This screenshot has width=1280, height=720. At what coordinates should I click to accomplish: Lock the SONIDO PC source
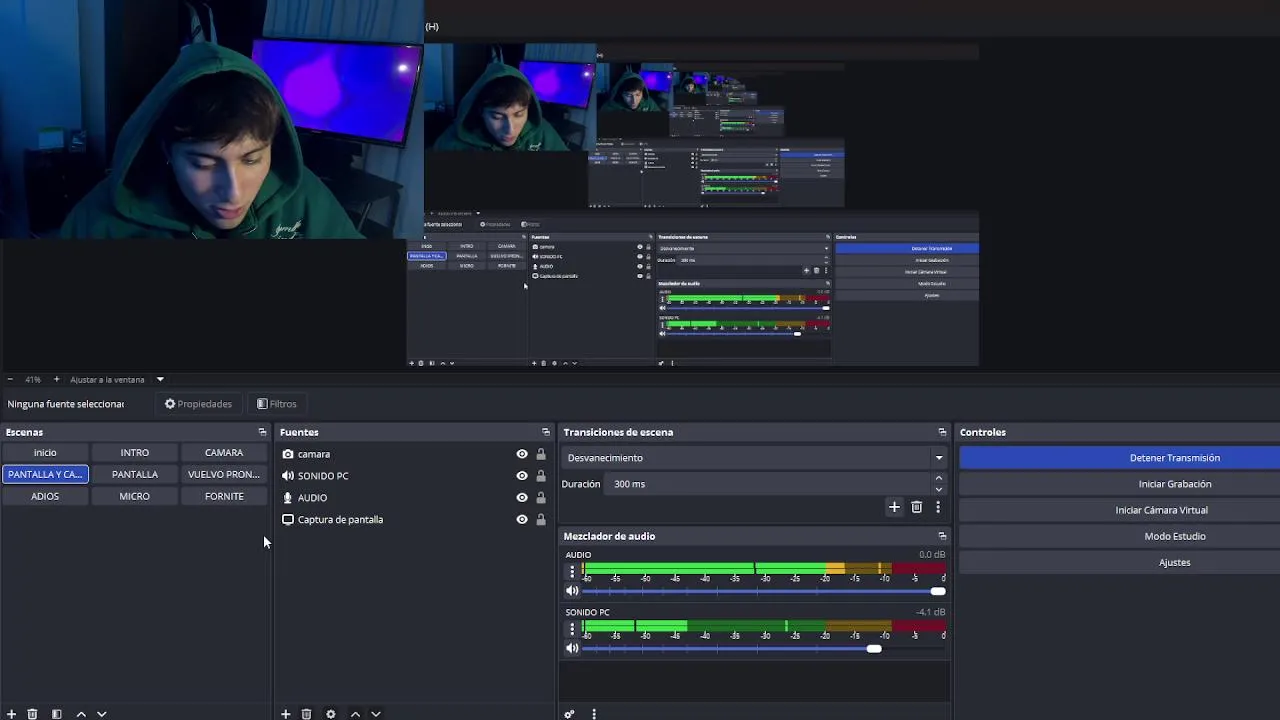(x=541, y=476)
